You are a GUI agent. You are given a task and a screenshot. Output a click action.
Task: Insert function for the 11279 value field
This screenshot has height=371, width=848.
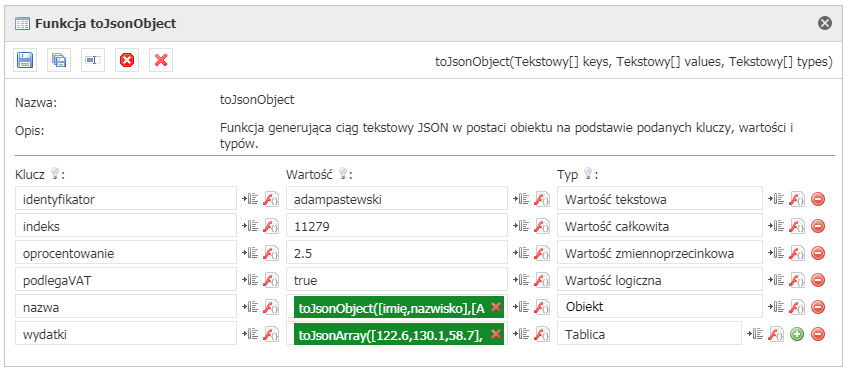pyautogui.click(x=541, y=227)
